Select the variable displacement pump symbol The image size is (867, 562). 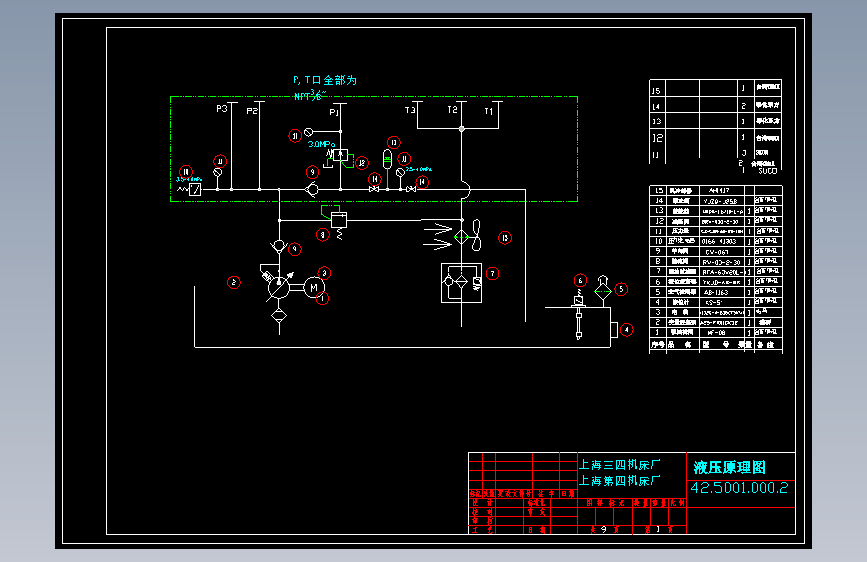pos(279,287)
